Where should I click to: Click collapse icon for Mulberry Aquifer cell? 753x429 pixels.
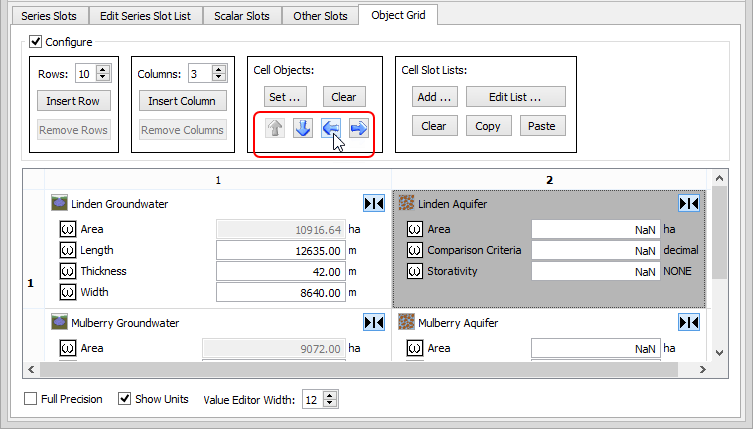[x=688, y=323]
